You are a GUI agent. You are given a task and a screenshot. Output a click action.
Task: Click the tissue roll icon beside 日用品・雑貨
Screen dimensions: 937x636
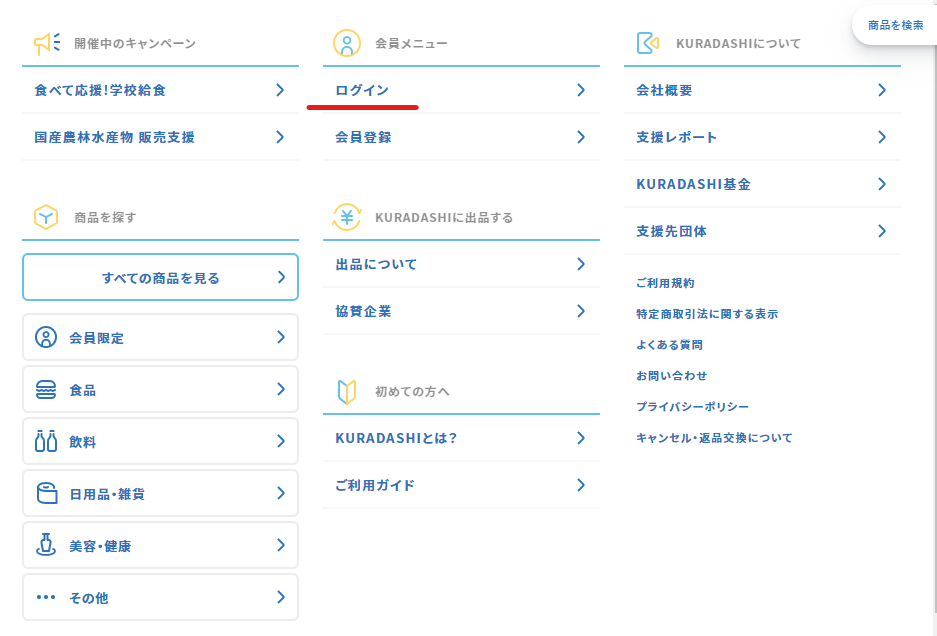[47, 493]
